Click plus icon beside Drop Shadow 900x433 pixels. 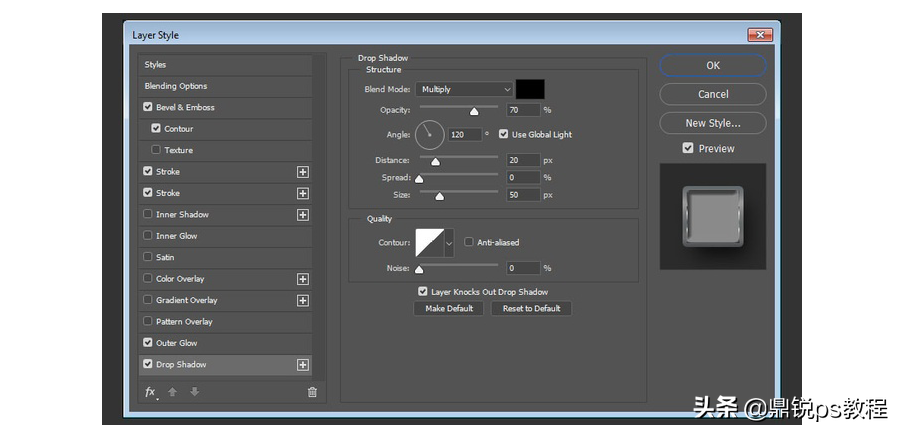(302, 365)
